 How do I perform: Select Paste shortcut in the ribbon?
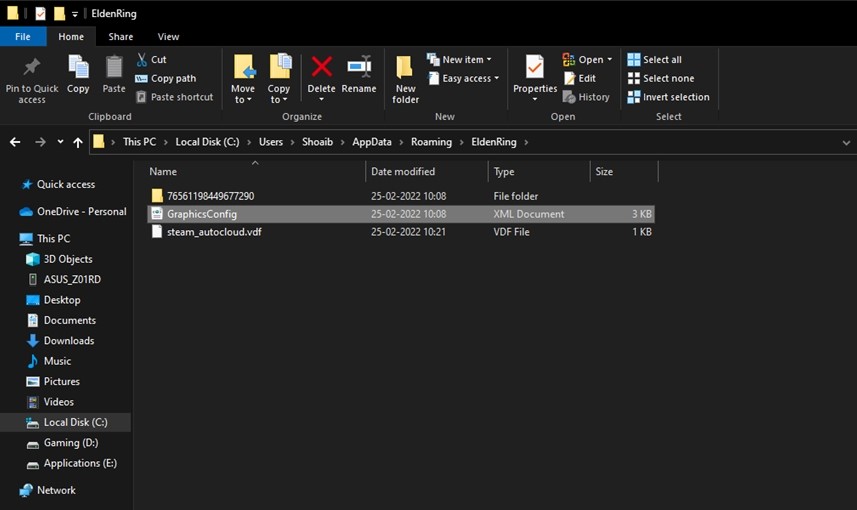(174, 97)
